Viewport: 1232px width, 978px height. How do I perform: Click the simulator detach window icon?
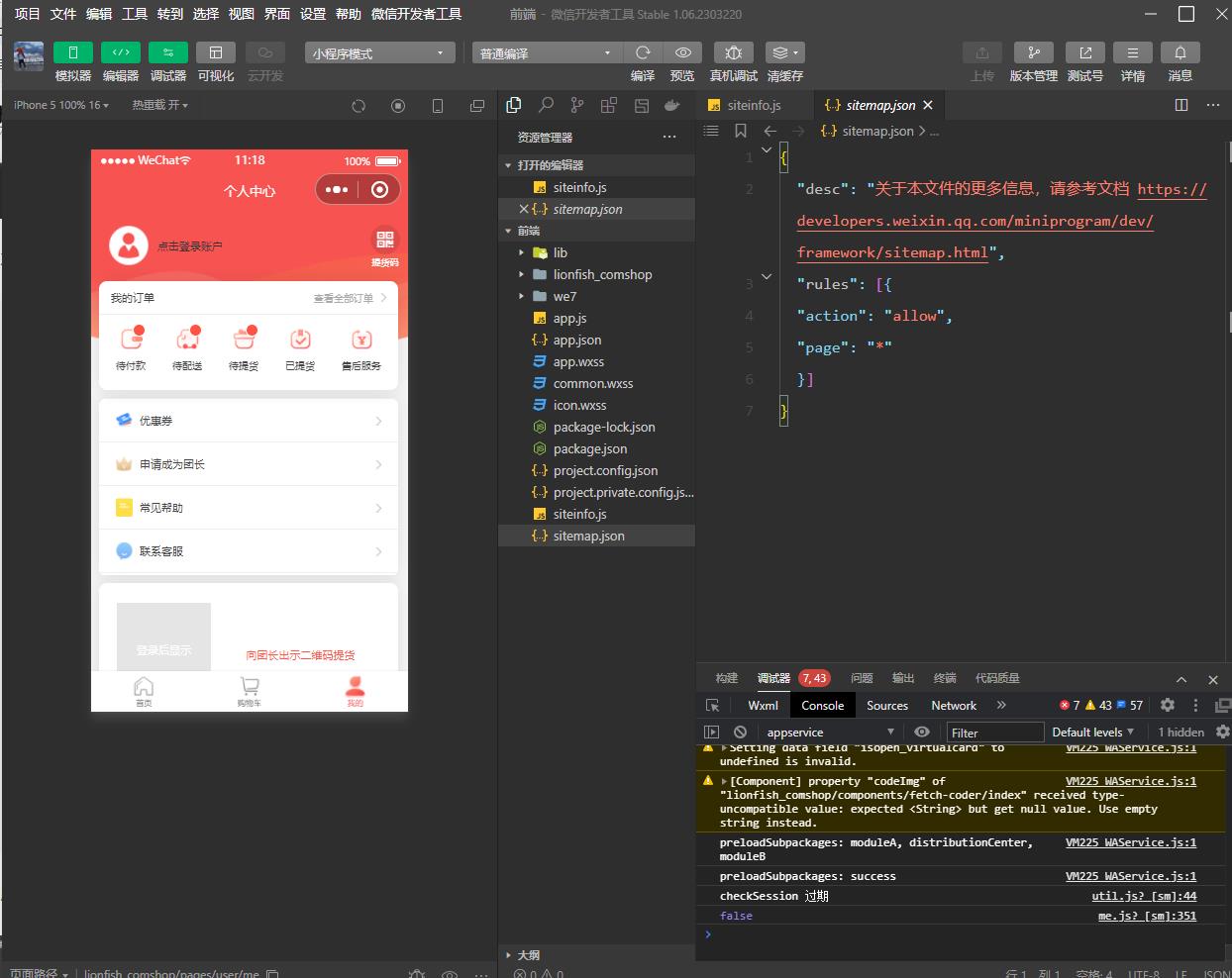coord(477,106)
